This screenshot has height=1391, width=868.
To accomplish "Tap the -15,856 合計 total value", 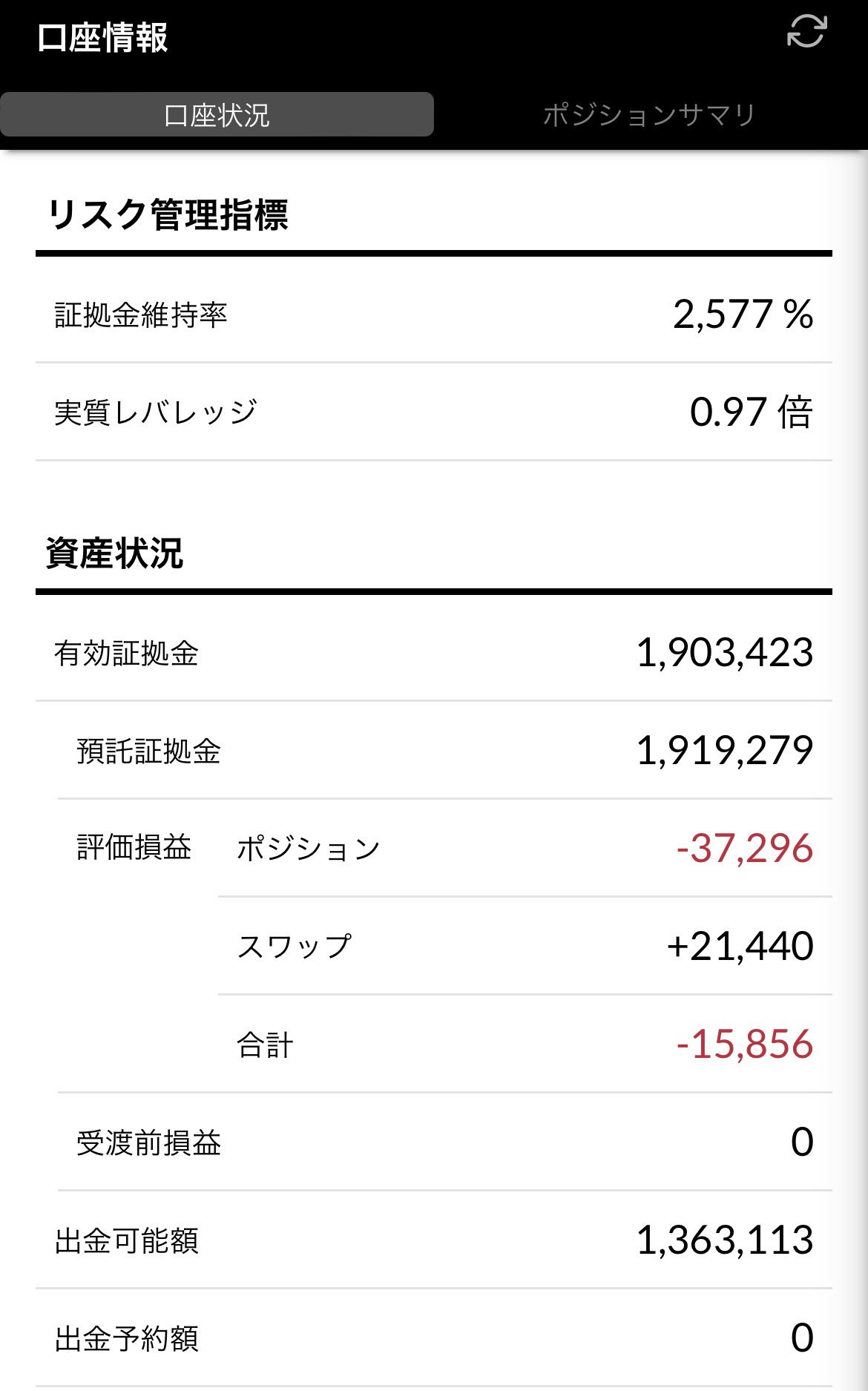I will click(744, 1045).
